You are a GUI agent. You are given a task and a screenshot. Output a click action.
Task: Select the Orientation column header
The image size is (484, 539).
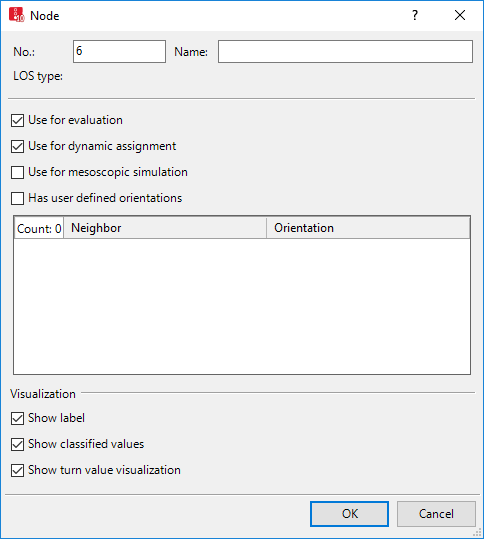[368, 228]
